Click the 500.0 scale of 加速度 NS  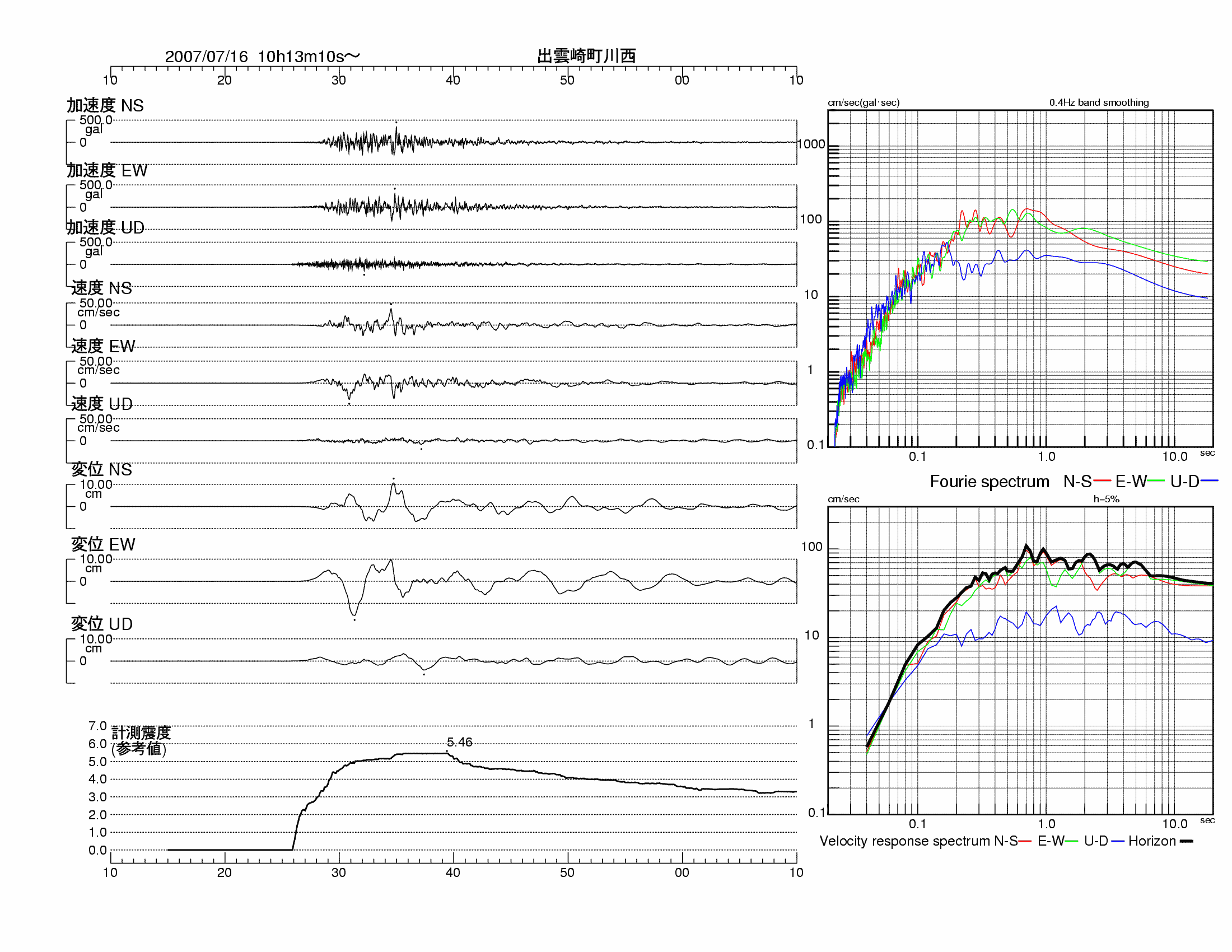[x=96, y=120]
